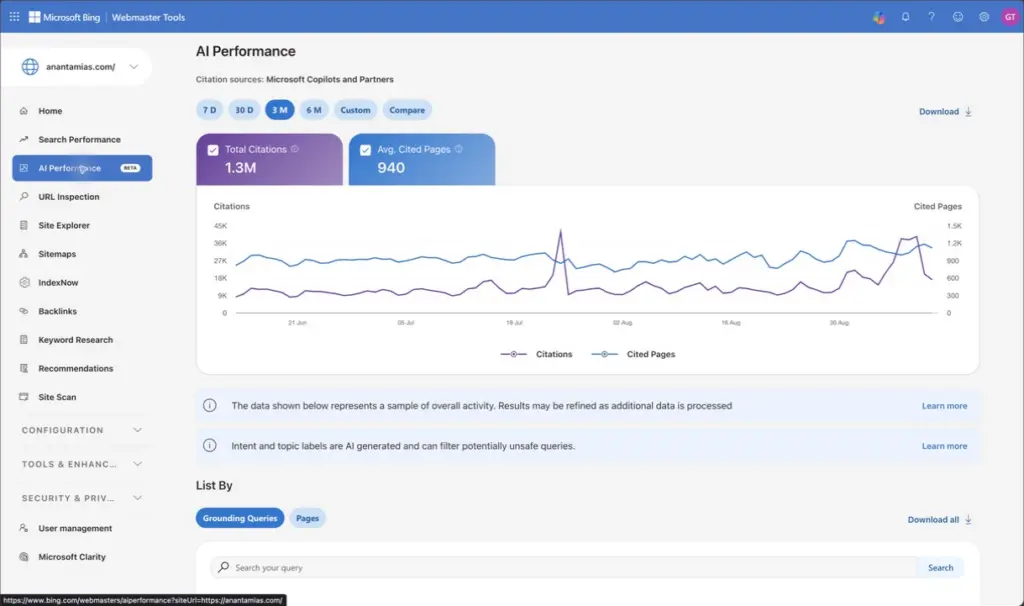Open the settings gear icon
The image size is (1024, 606).
(x=984, y=17)
